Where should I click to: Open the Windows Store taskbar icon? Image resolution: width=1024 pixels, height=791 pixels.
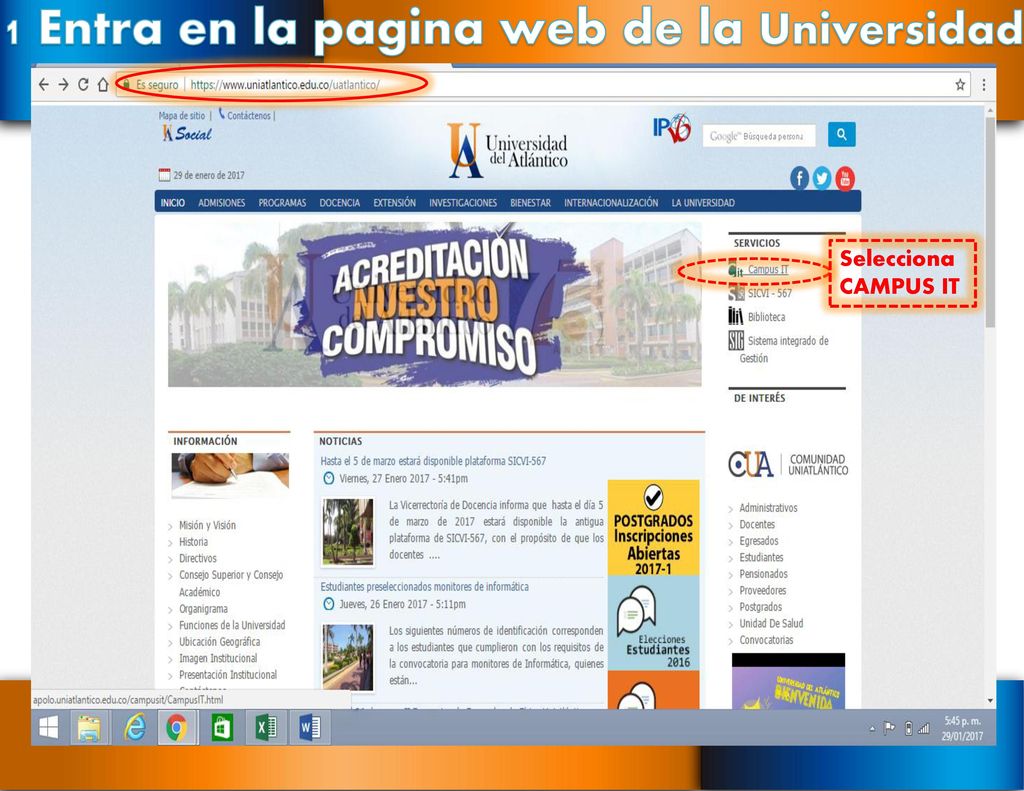[221, 728]
